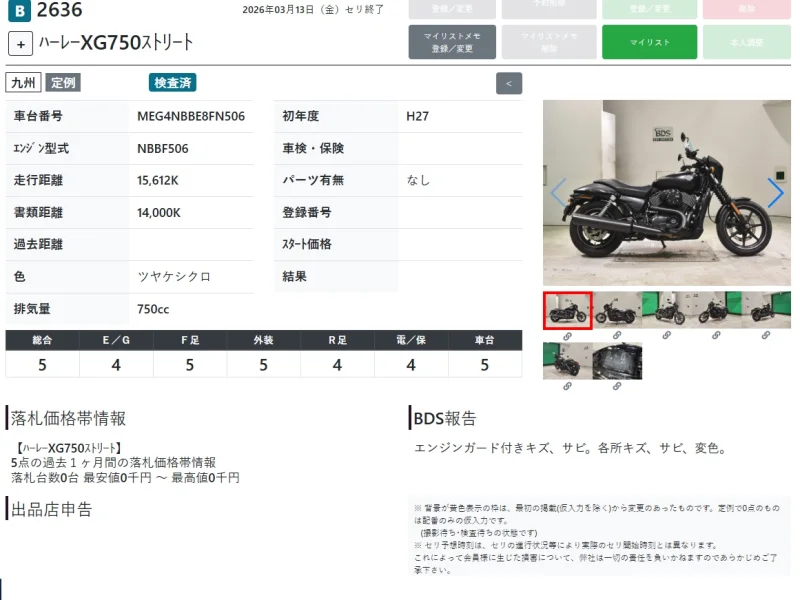The image size is (800, 600).
Task: Click the title ハーレーXG750ストリート
Action: click(116, 42)
